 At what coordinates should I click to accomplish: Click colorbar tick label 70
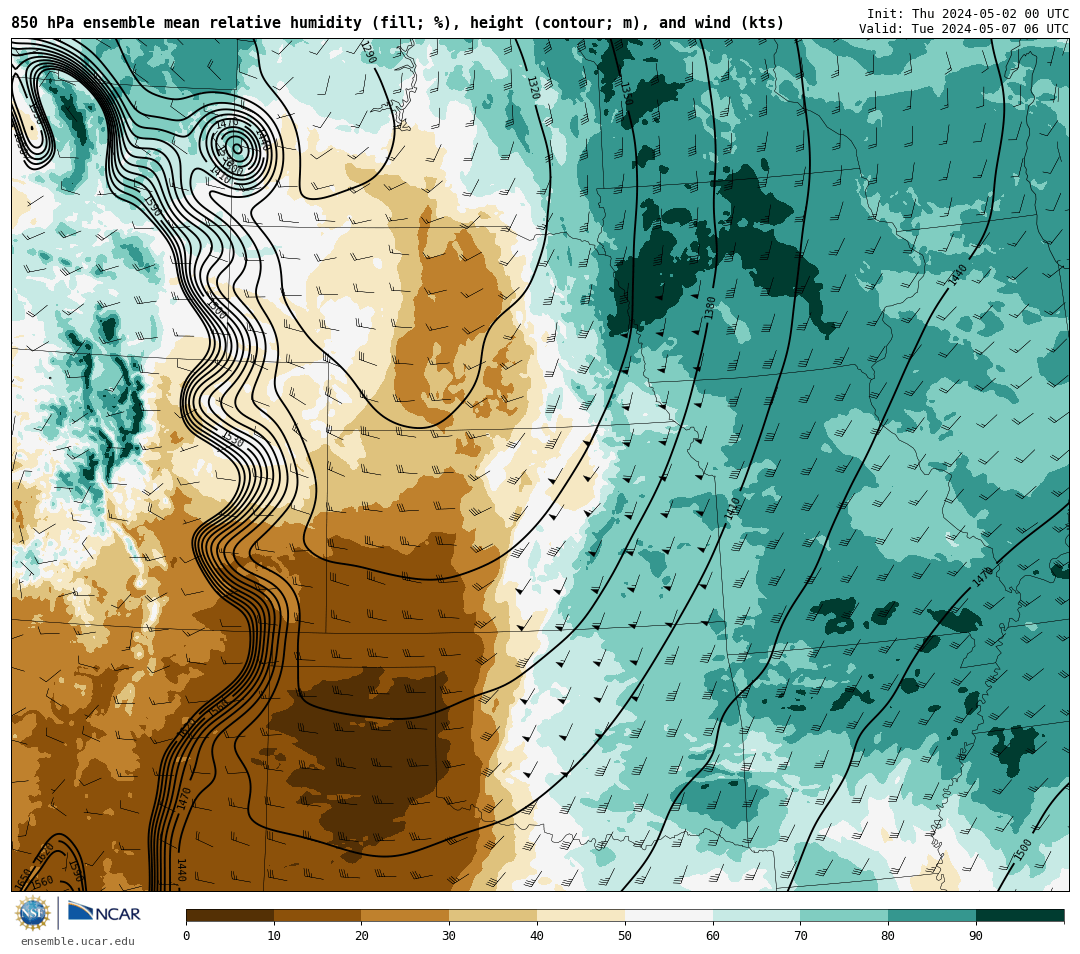[800, 935]
